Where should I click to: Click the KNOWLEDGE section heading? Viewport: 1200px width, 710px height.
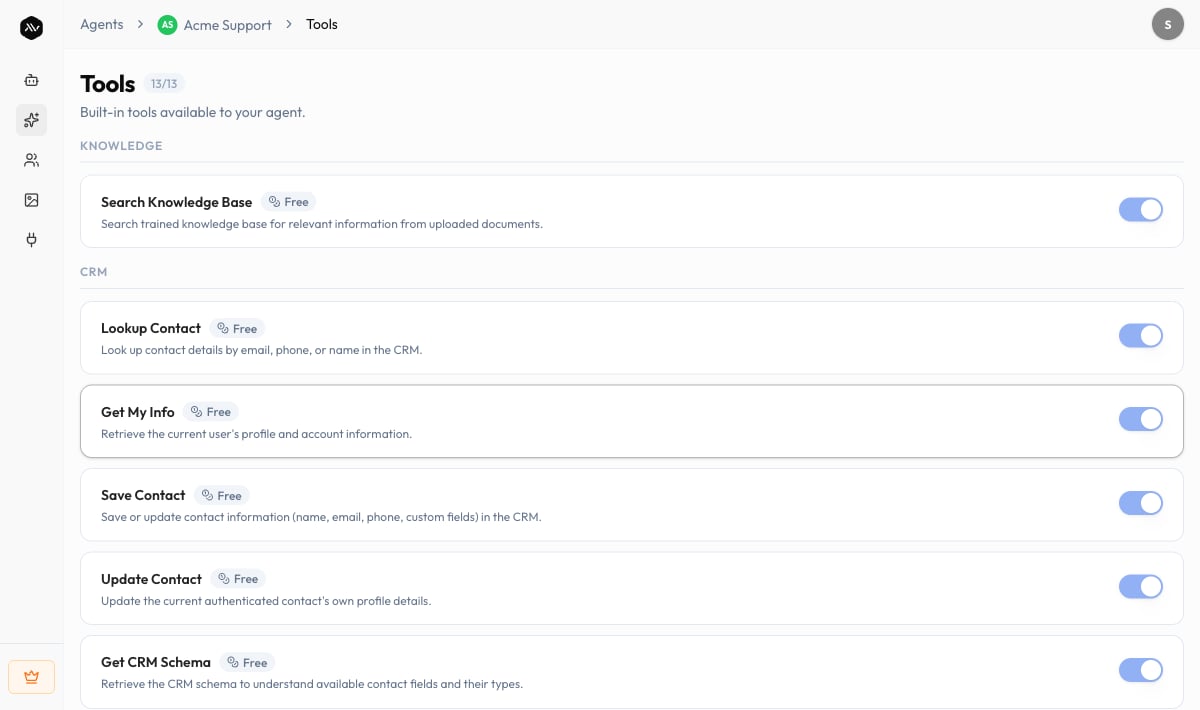pos(121,146)
